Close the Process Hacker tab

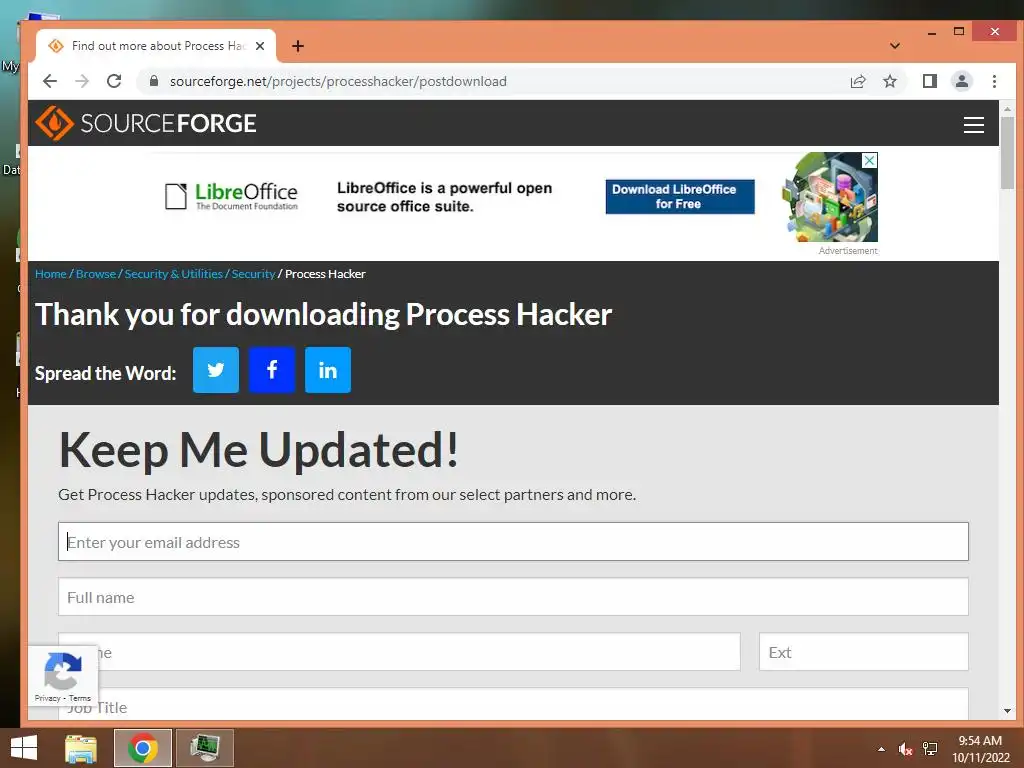(x=260, y=46)
